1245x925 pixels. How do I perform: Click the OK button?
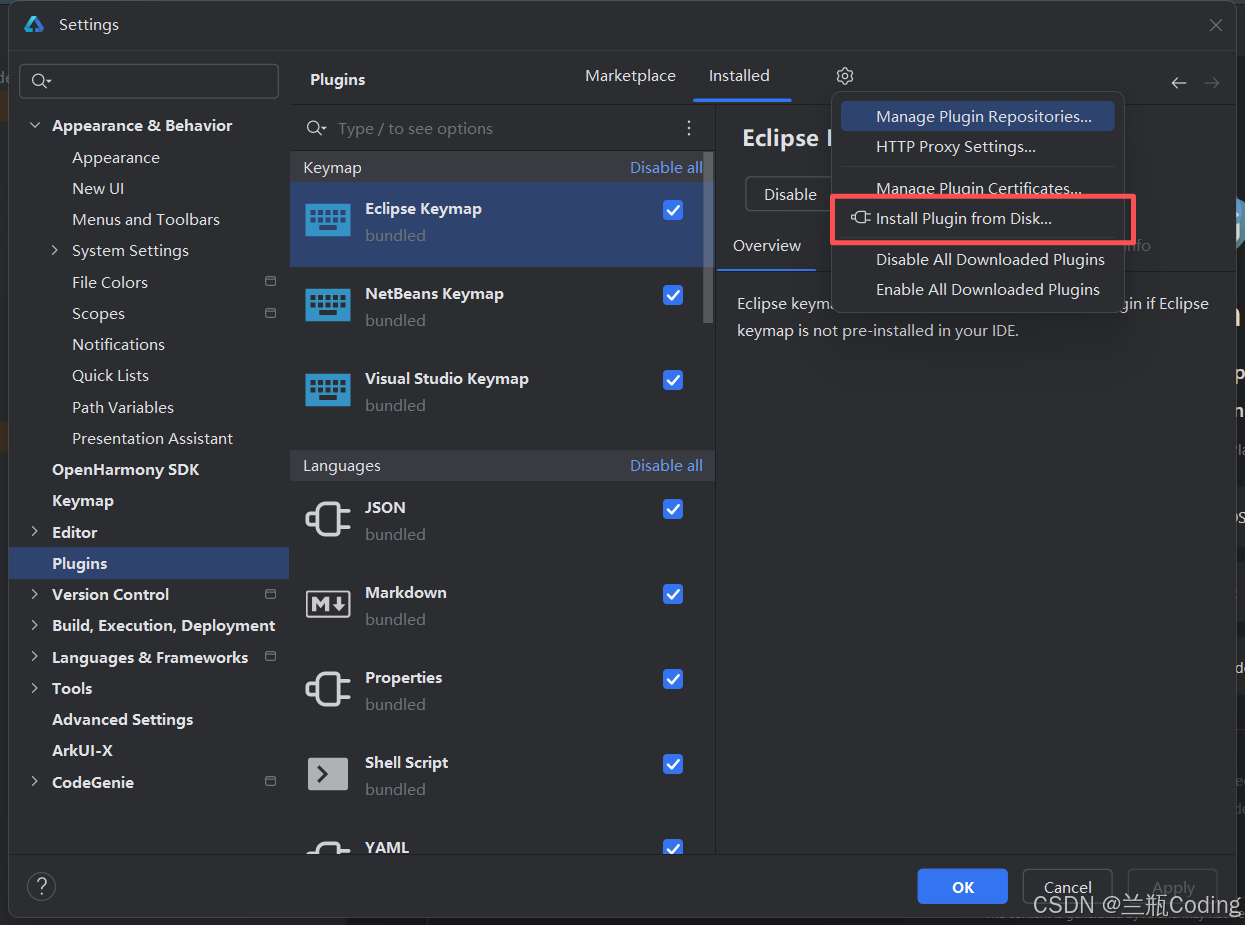tap(963, 887)
